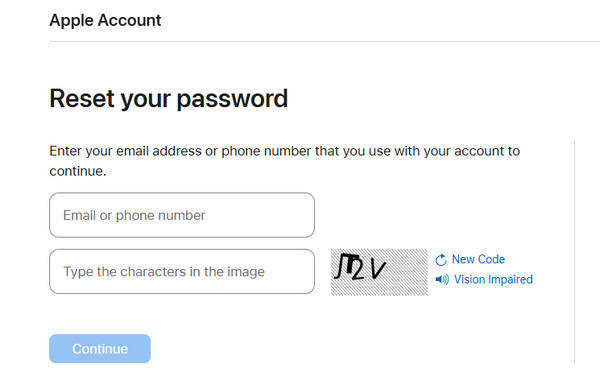600x381 pixels.
Task: Click the CAPTCHA image with handwritten characters
Action: 379,272
